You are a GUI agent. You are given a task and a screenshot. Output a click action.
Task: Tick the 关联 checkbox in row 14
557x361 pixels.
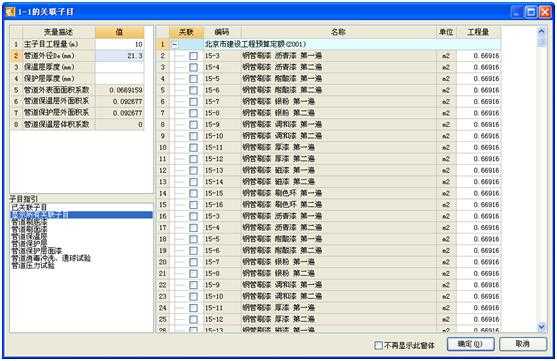(x=193, y=193)
